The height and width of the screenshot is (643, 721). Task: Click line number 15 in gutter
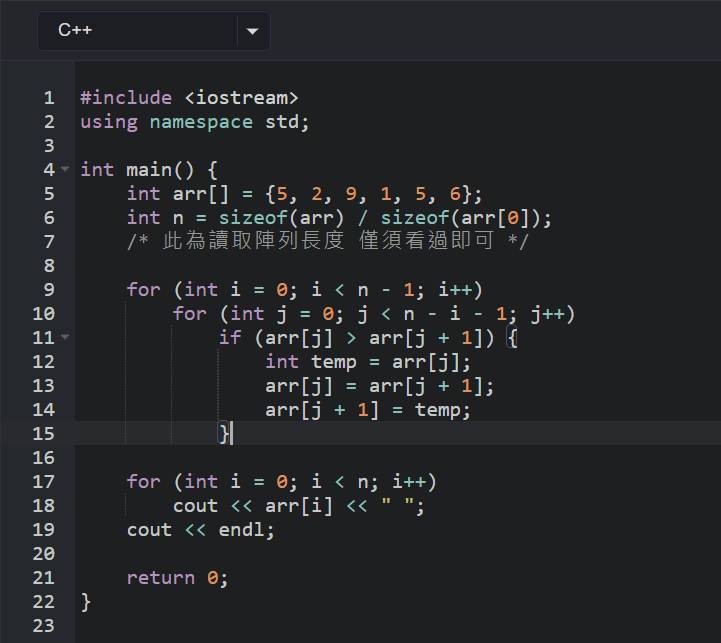(x=44, y=434)
